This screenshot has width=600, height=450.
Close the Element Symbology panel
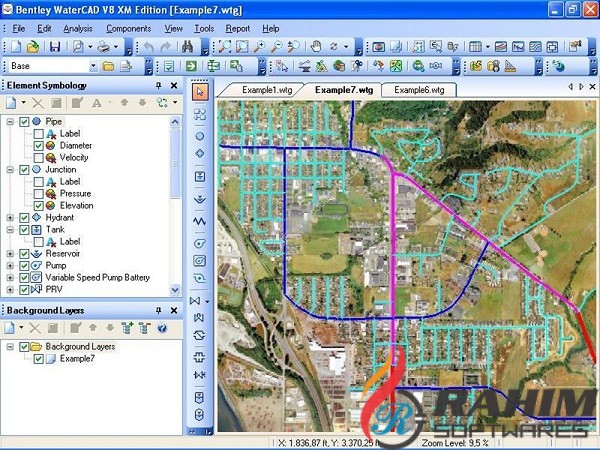pos(174,85)
